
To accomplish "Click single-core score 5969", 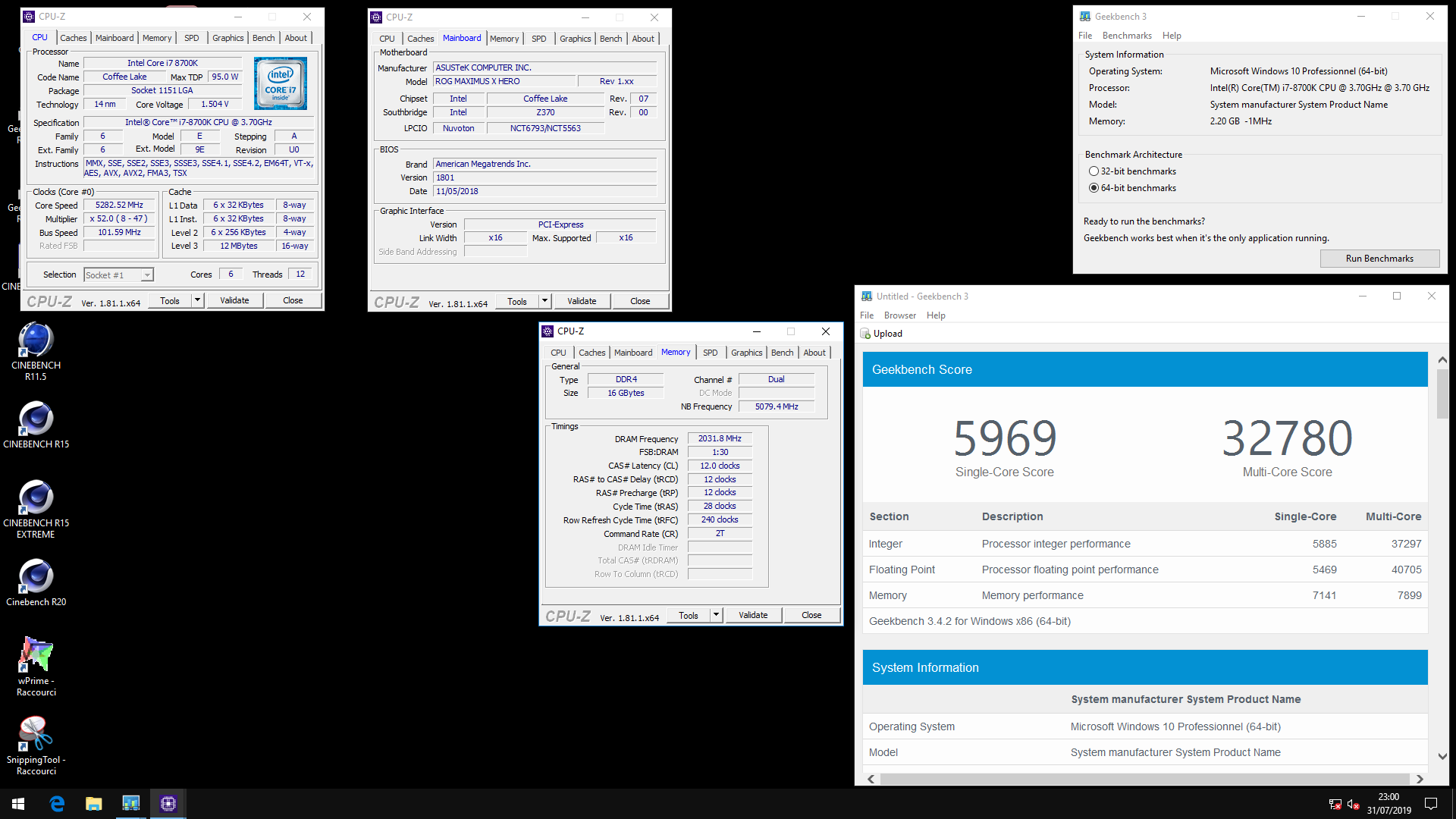I will [x=1005, y=438].
